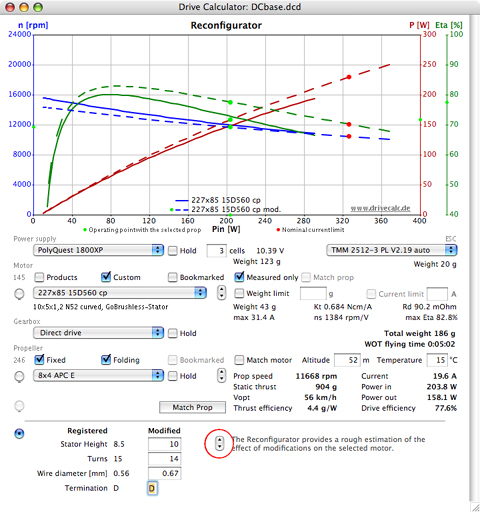Image resolution: width=480 pixels, height=512 pixels.
Task: Toggle the propeller Hold checkbox
Action: pos(173,376)
